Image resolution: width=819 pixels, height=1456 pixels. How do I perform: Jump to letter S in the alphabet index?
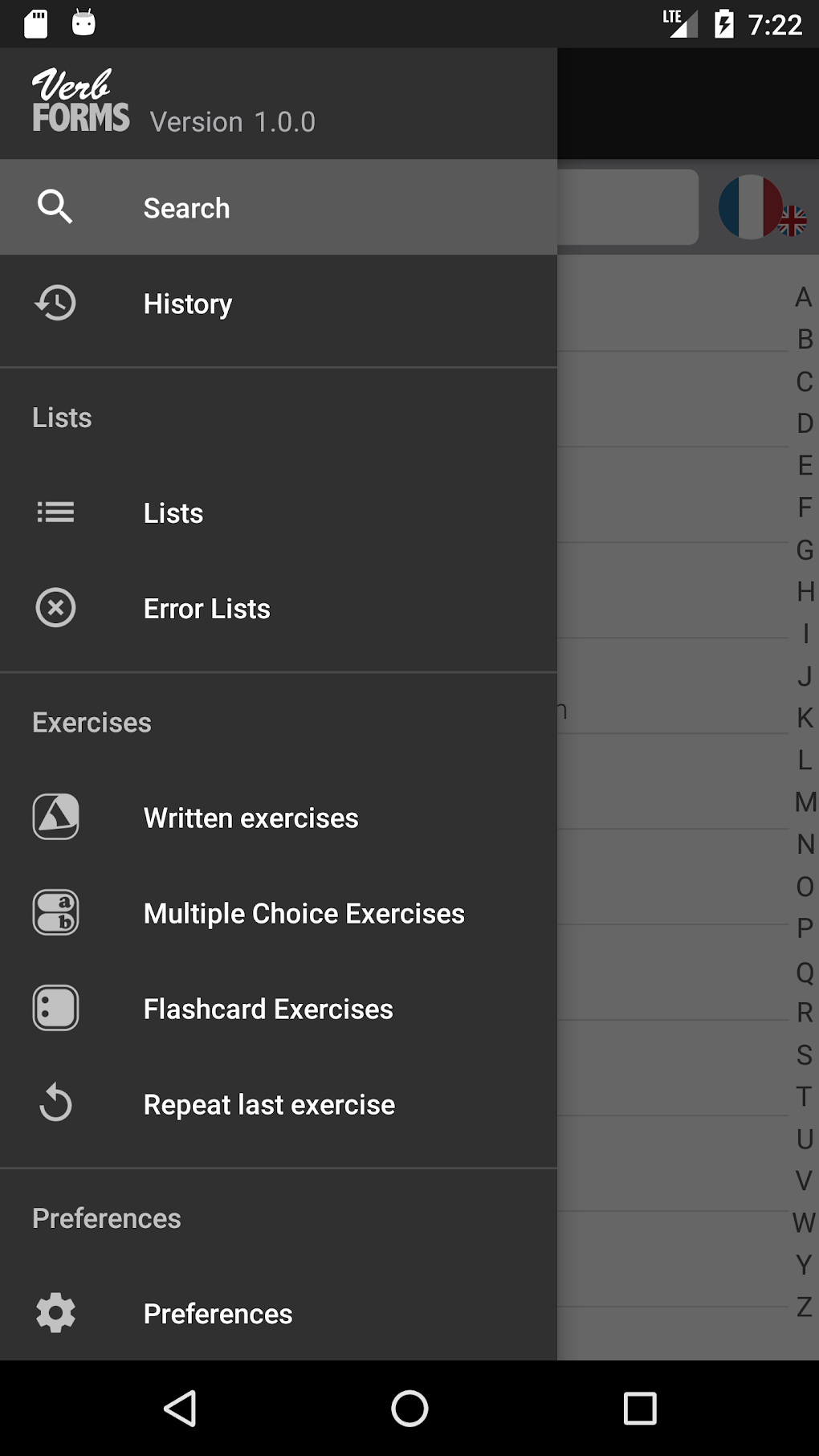[805, 1054]
